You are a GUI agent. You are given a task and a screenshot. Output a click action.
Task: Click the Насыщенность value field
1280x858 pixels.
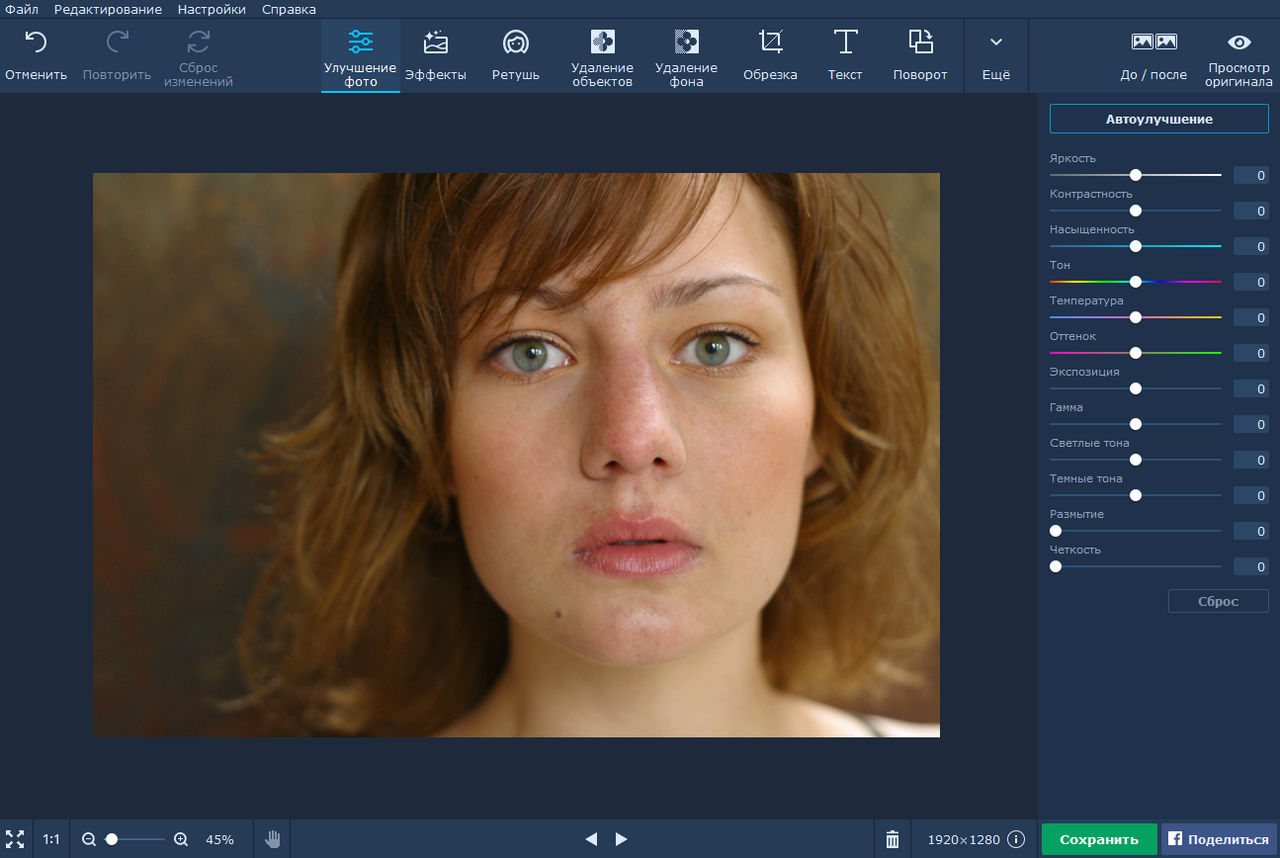(x=1251, y=246)
